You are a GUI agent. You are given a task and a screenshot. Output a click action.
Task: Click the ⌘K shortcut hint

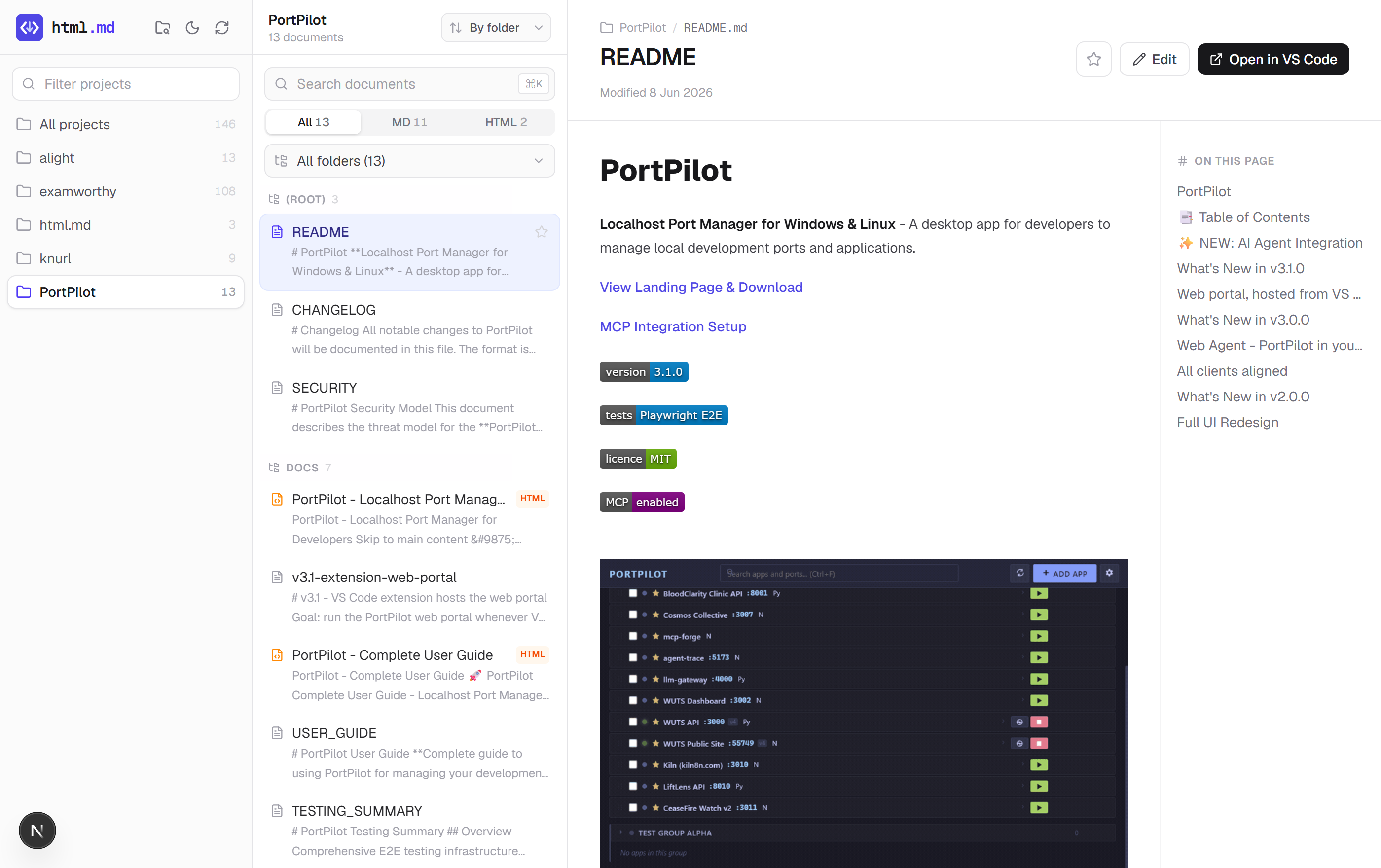point(533,84)
